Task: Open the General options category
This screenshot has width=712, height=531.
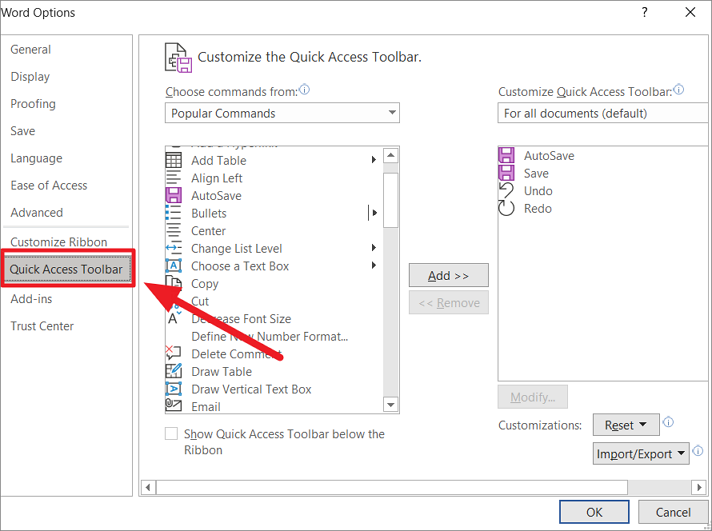Action: coord(30,49)
